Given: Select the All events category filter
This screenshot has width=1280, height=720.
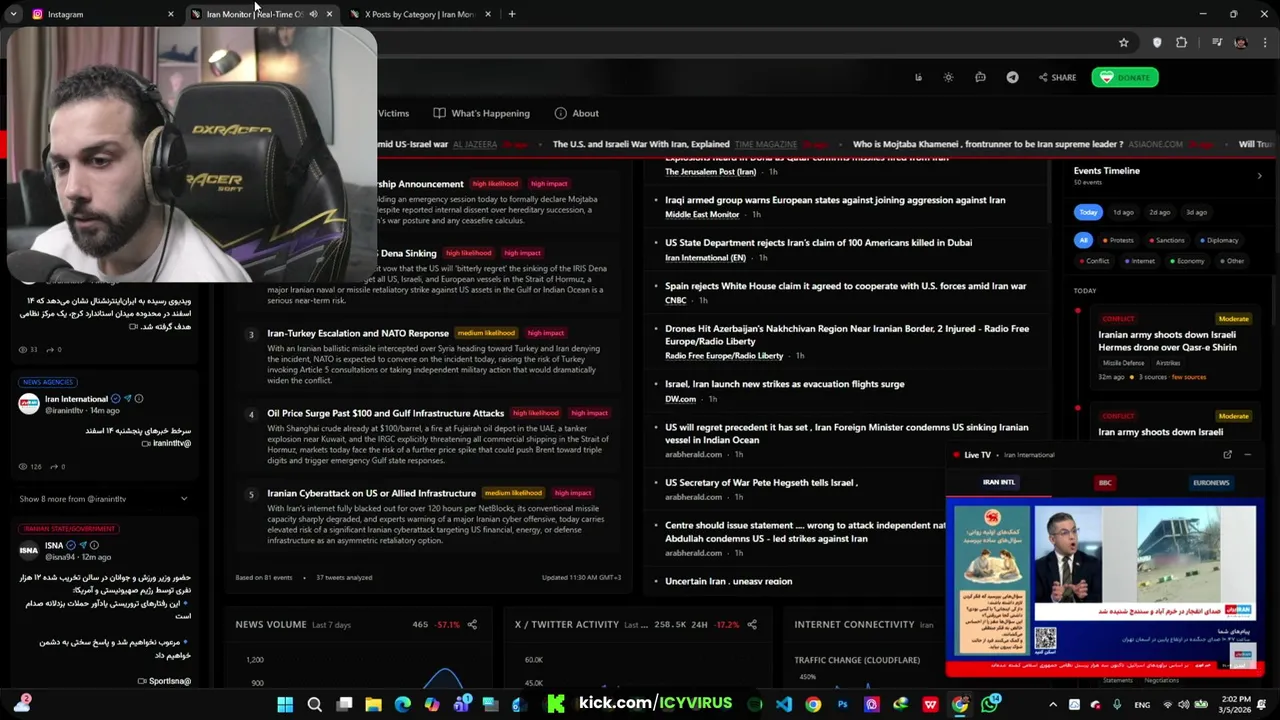Looking at the screenshot, I should [1083, 240].
